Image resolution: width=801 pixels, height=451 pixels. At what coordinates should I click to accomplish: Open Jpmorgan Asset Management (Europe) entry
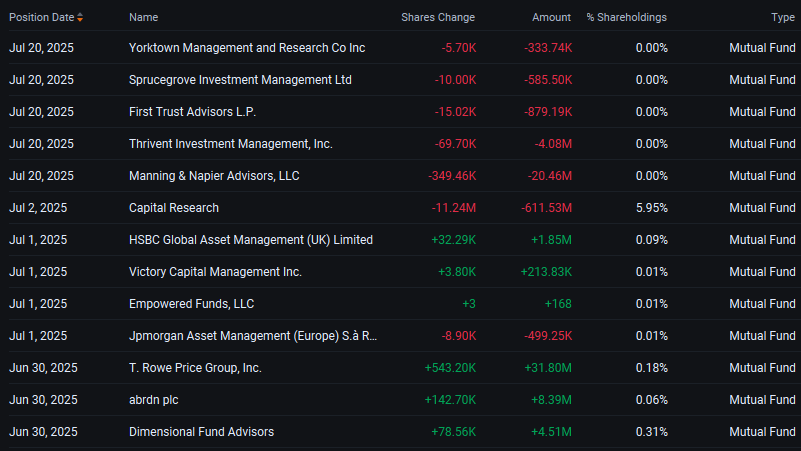point(253,336)
